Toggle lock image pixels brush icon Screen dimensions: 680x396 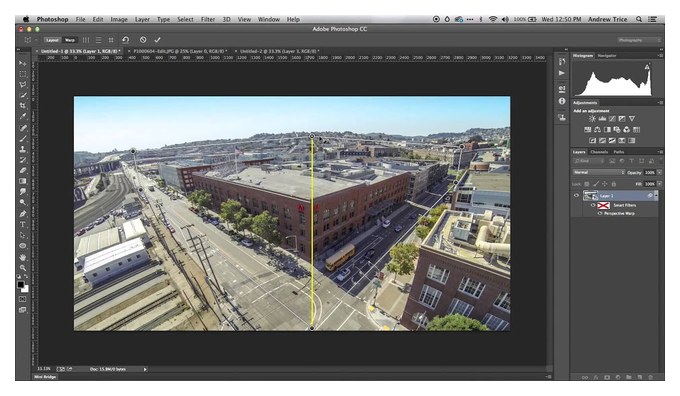coord(596,184)
